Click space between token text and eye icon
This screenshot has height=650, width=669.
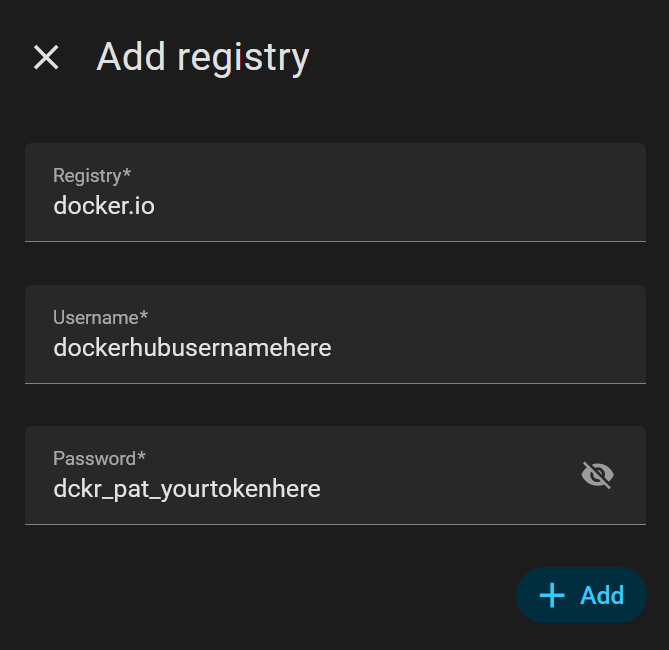tap(450, 489)
